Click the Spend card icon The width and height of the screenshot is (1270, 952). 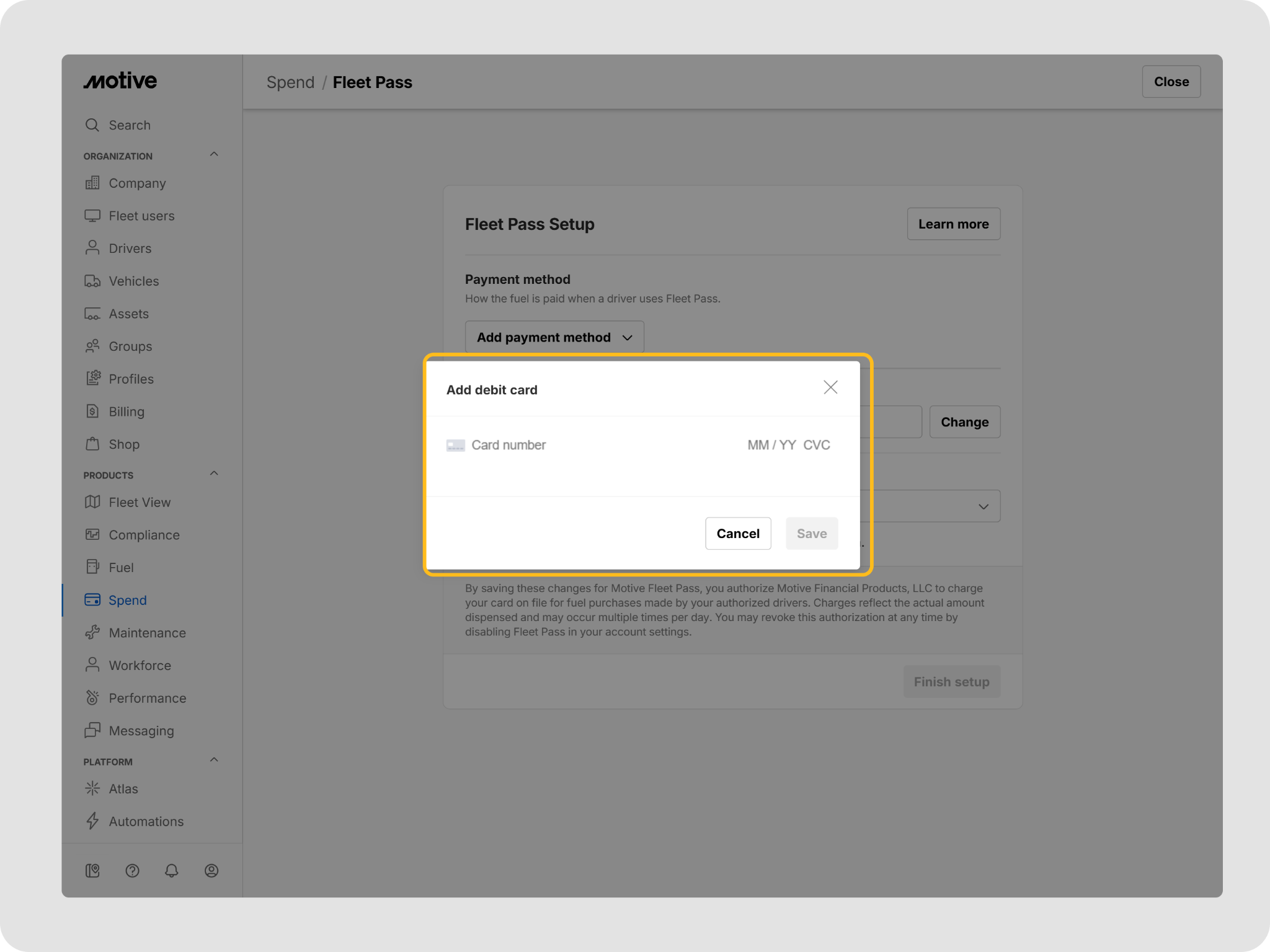92,600
